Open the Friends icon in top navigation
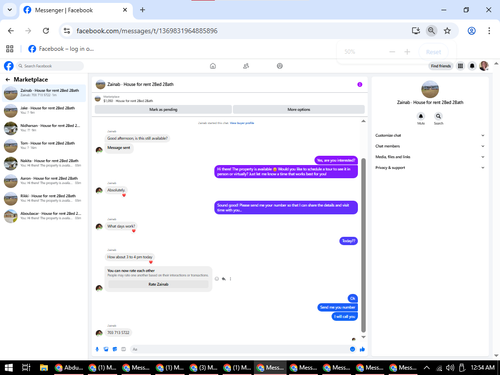The width and height of the screenshot is (500, 375). click(246, 66)
